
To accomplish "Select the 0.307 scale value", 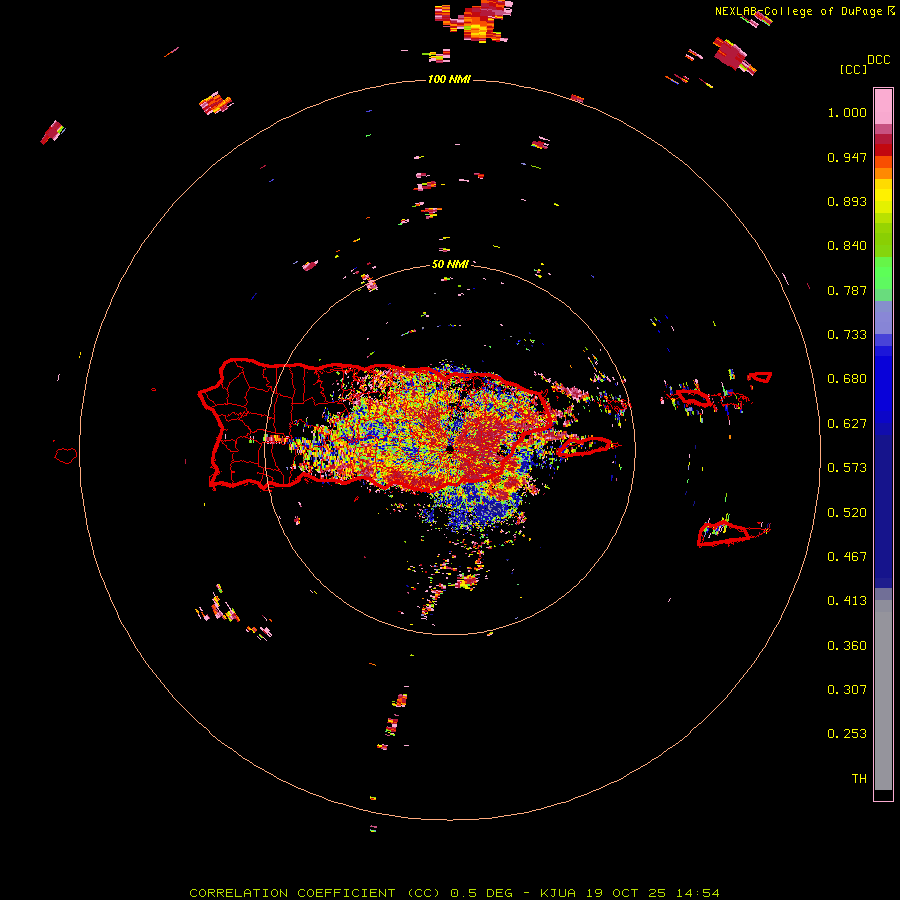I will (847, 690).
